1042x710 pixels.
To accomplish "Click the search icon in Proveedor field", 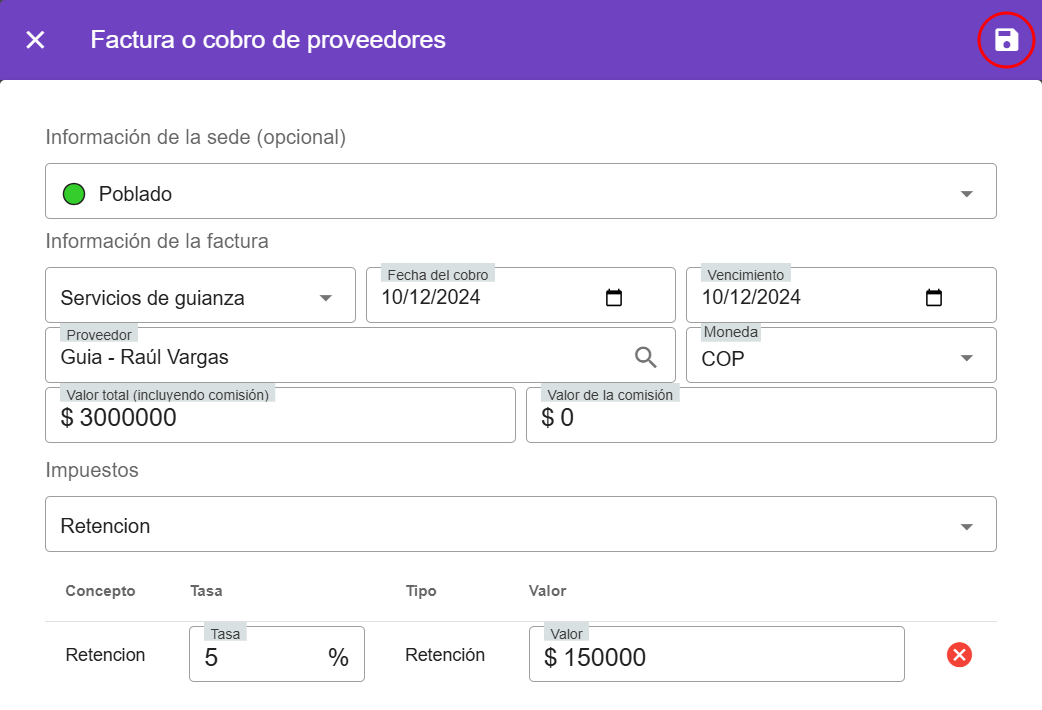I will 646,356.
